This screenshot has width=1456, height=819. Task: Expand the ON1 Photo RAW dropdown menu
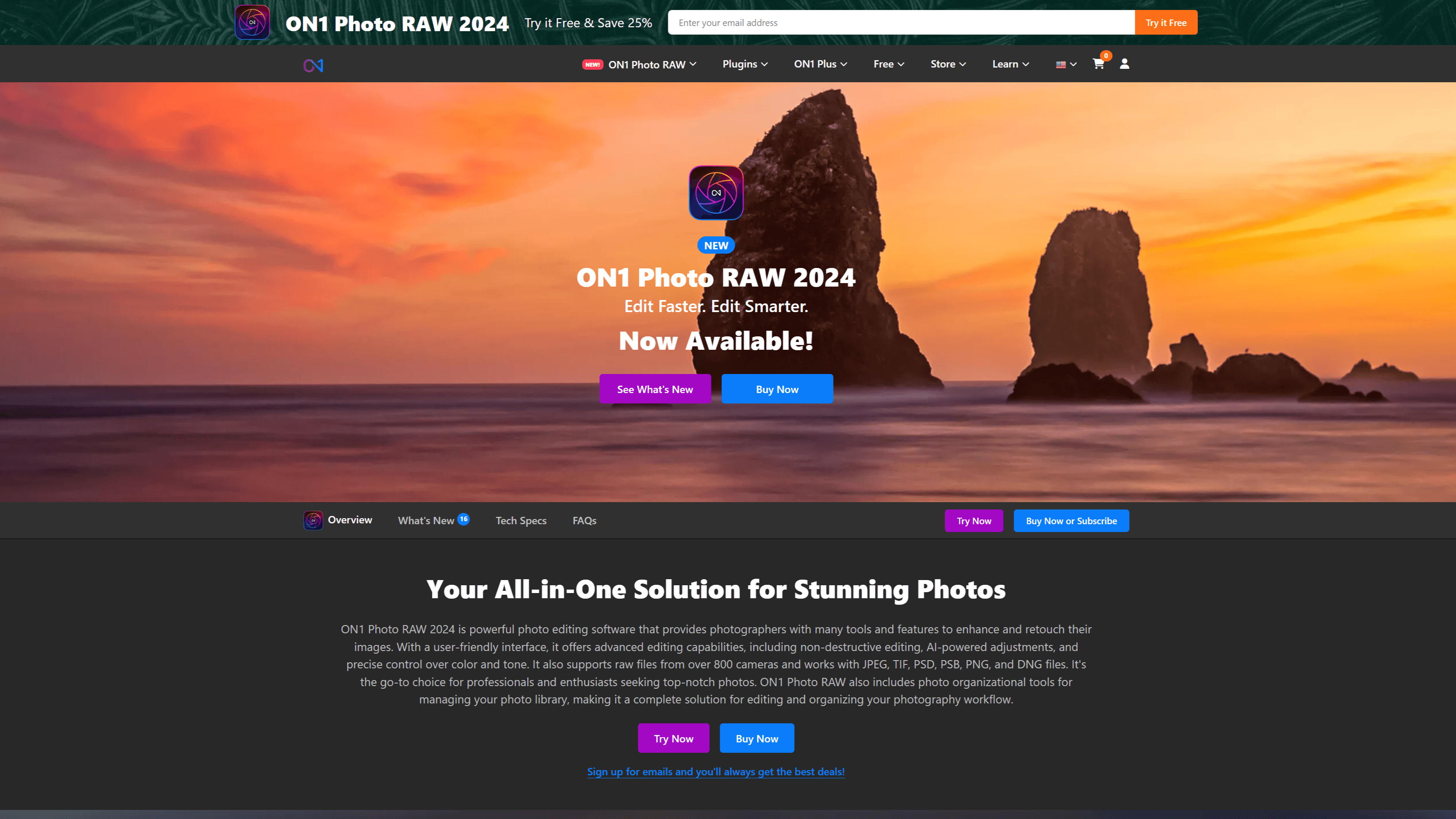647,63
